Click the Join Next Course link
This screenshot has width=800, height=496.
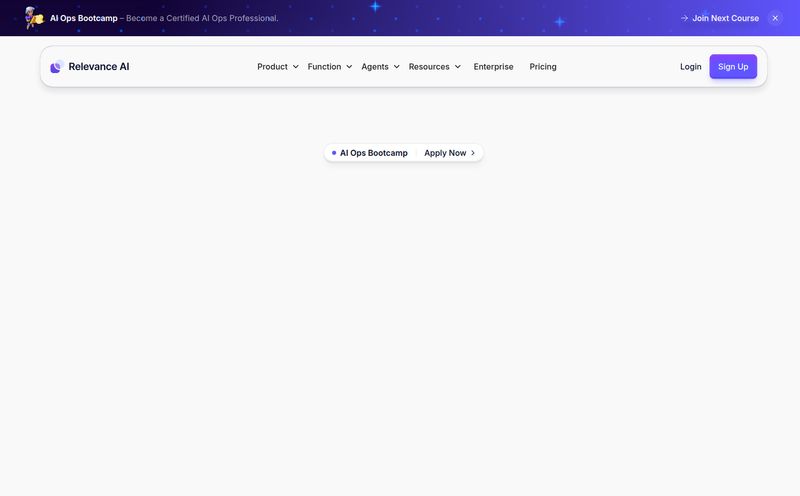tap(726, 18)
